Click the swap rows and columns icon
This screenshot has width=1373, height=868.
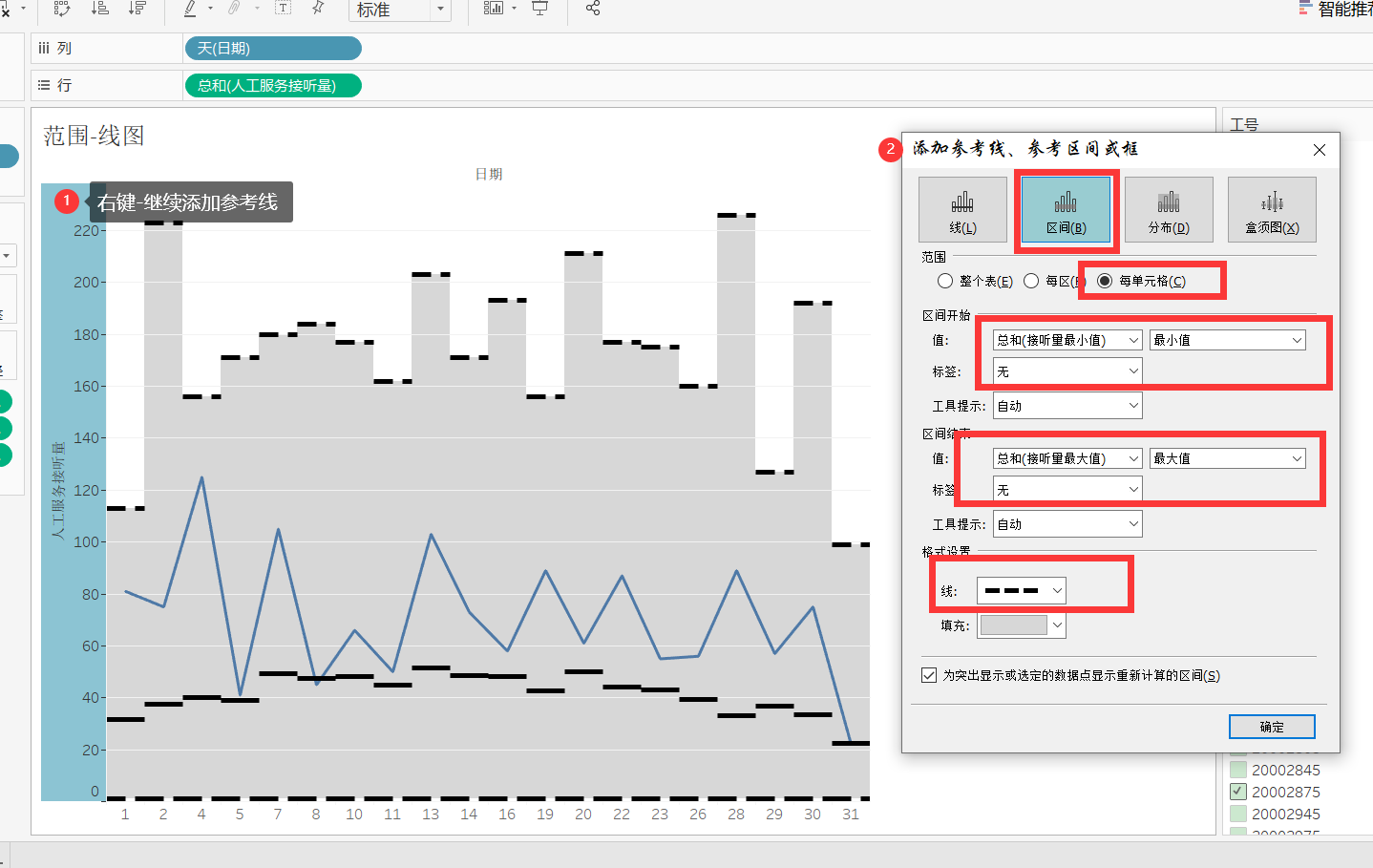click(62, 9)
